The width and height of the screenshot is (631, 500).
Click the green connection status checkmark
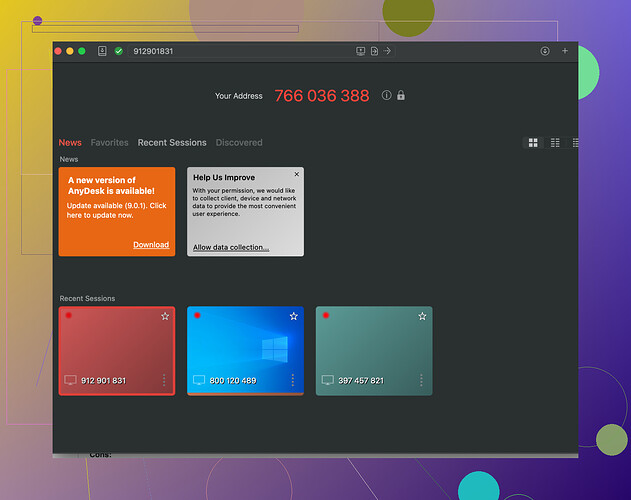tap(119, 51)
